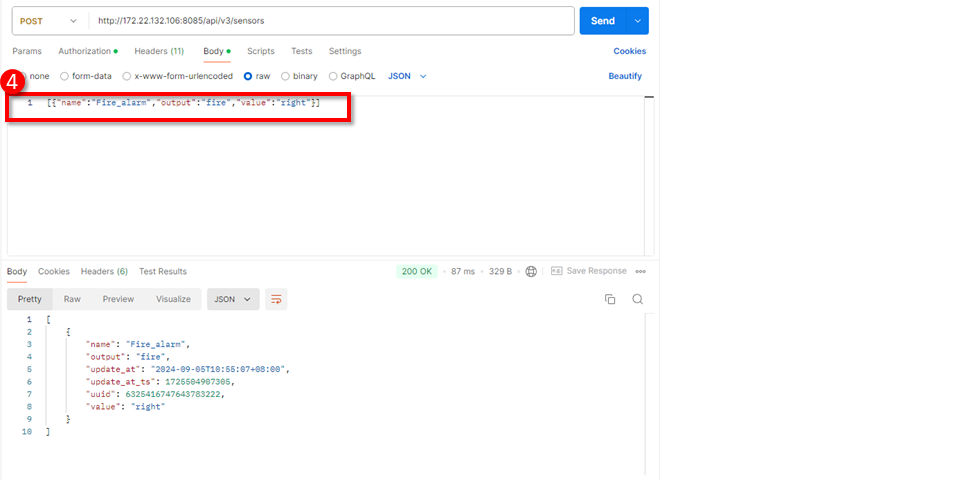
Task: Open the response JSON format dropdown
Action: 233,299
